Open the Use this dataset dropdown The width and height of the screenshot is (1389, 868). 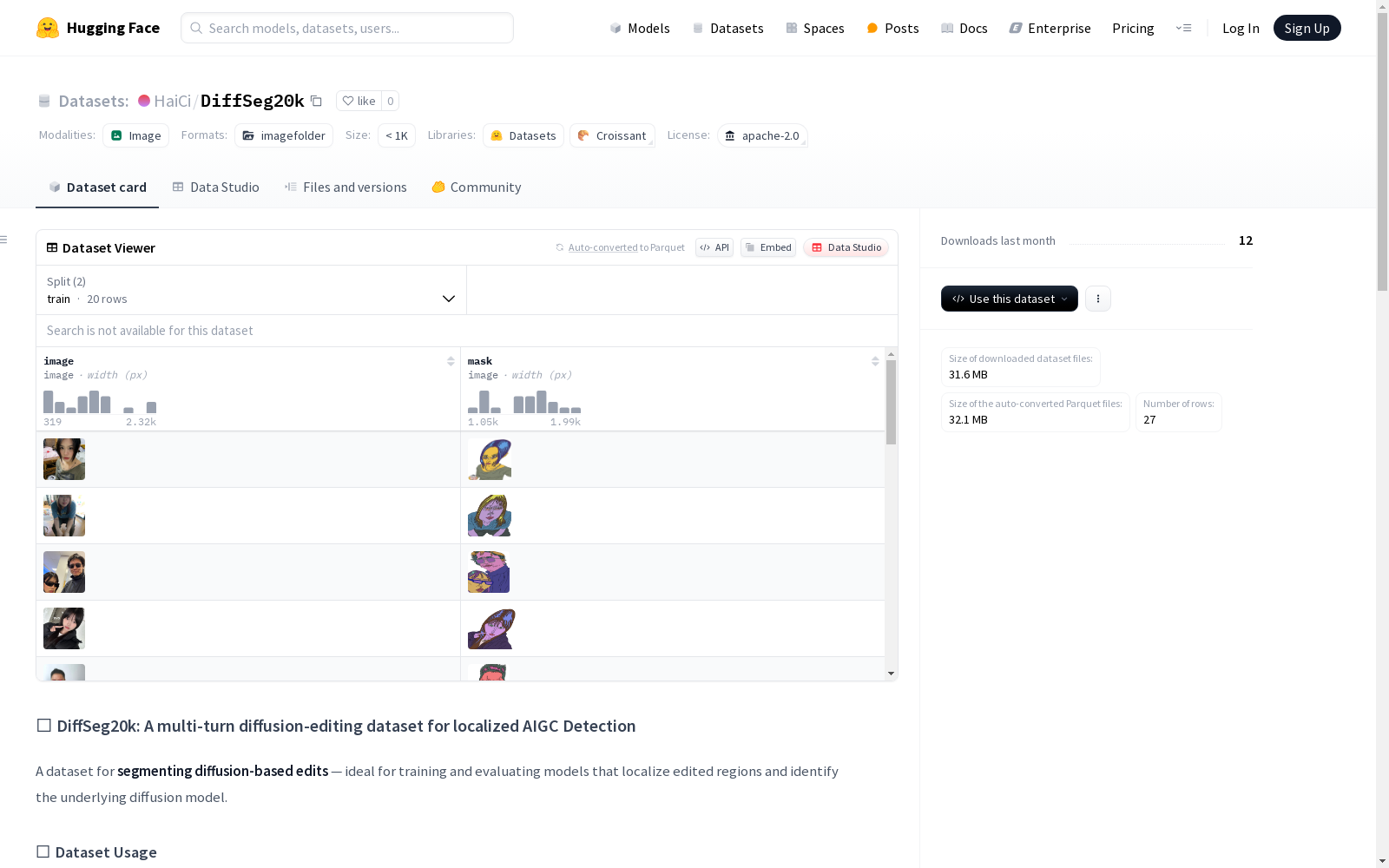tap(1010, 299)
